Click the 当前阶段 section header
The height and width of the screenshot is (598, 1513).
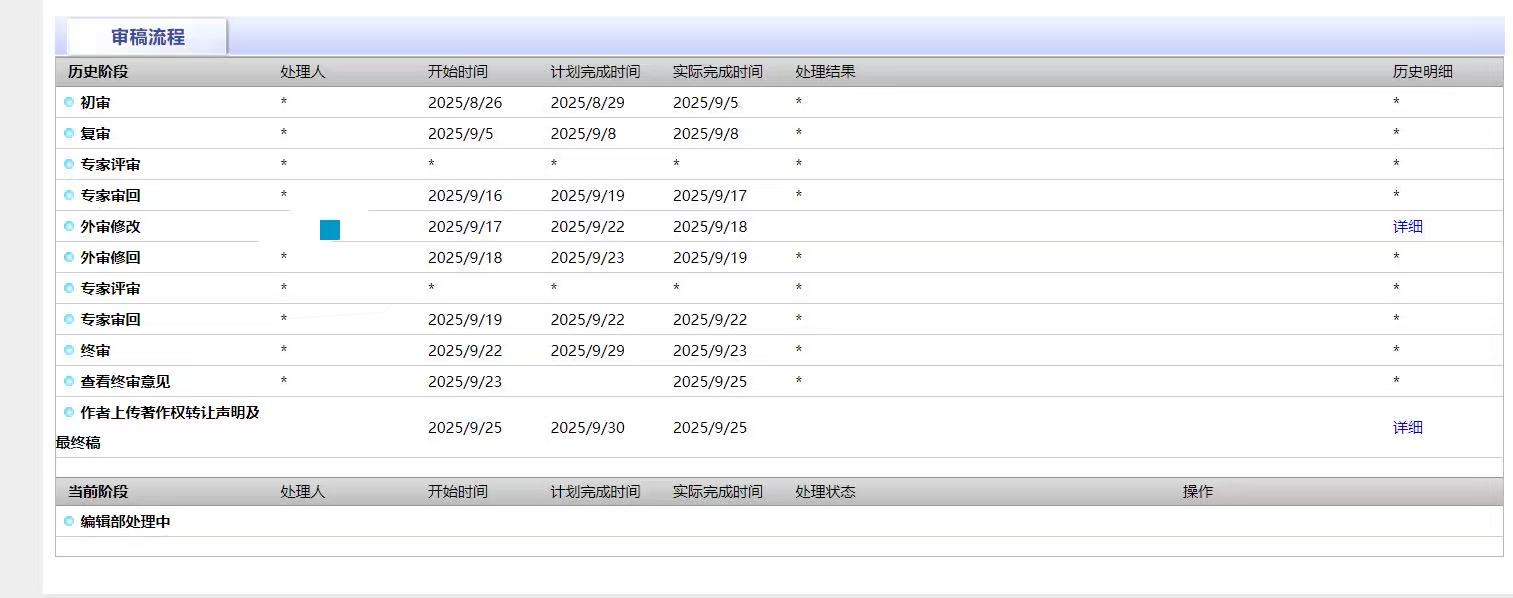[98, 492]
